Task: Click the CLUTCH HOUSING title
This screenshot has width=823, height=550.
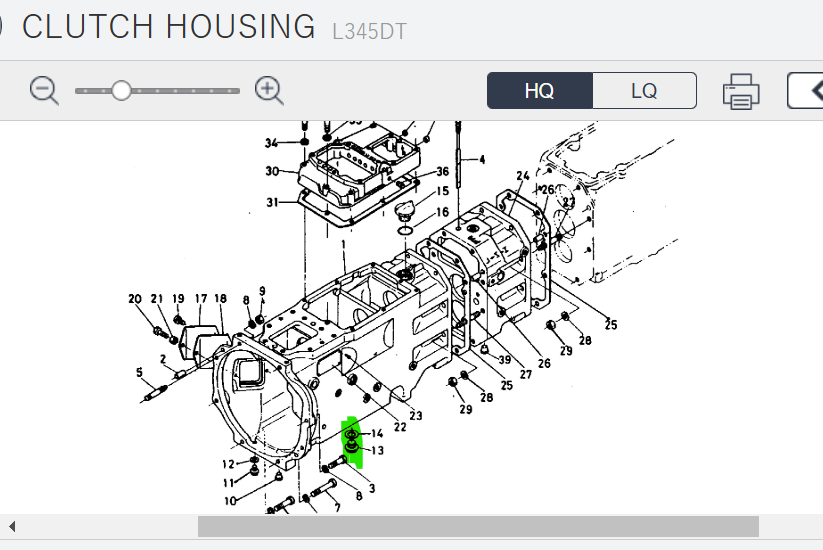Action: click(169, 26)
